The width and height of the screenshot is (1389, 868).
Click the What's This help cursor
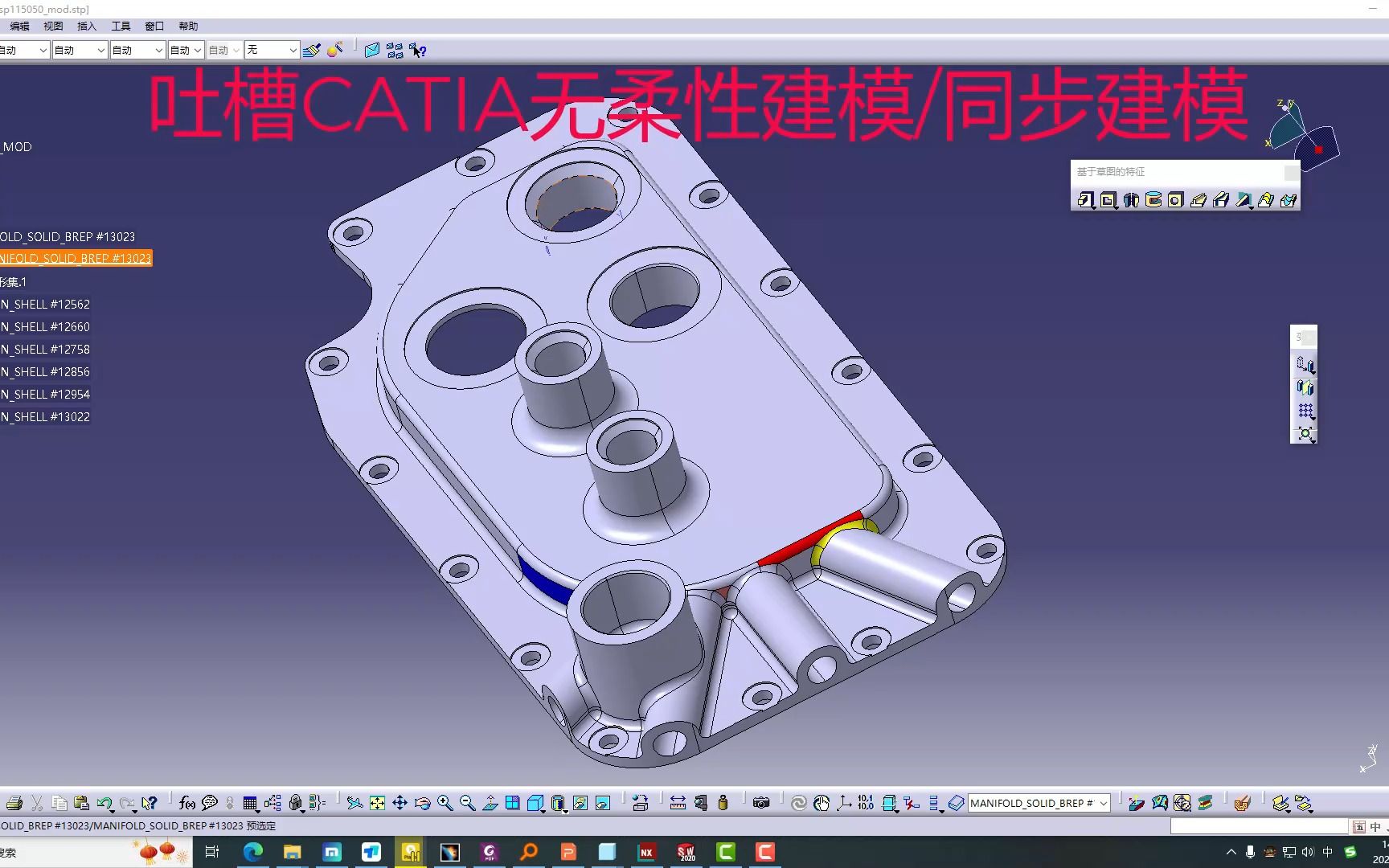point(149,803)
